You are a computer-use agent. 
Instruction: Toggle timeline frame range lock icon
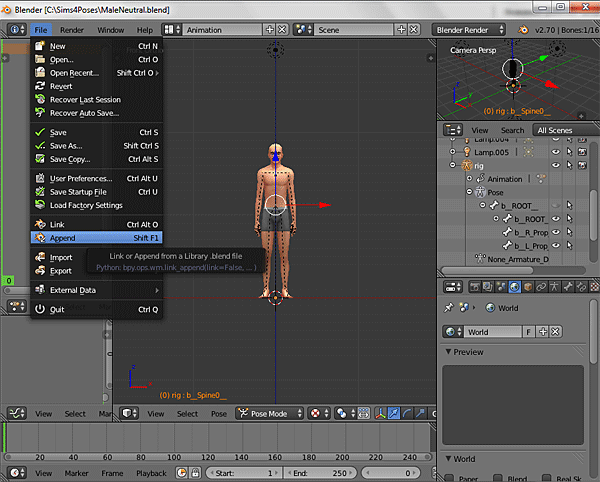pos(195,473)
